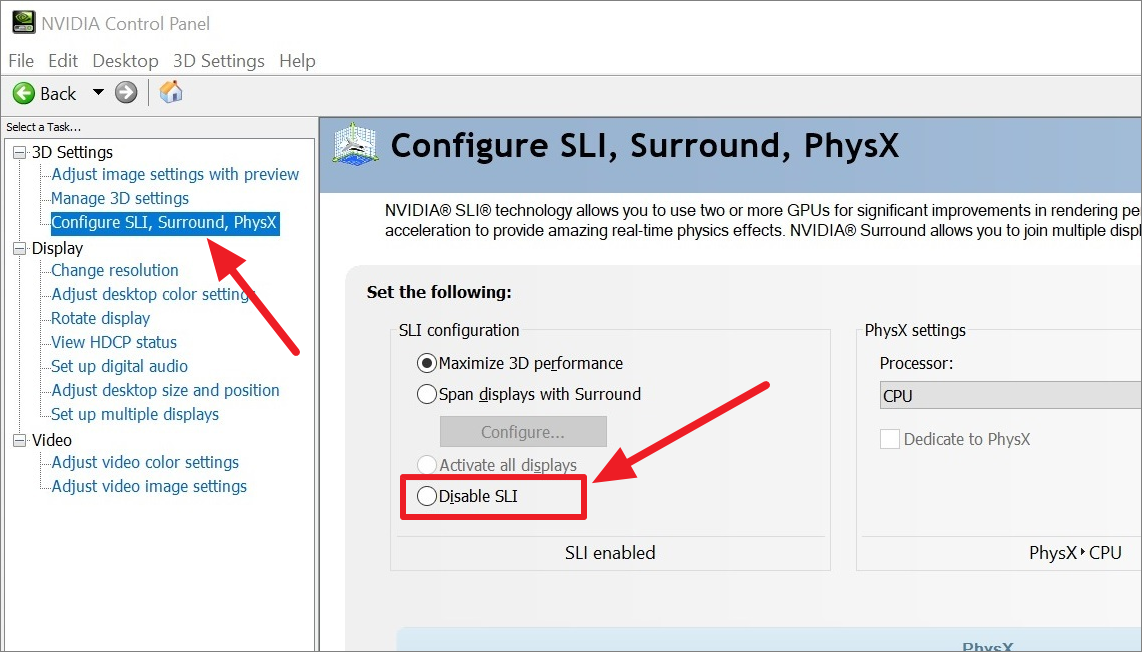Click the Video tree label
Image resolution: width=1142 pixels, height=652 pixels.
(x=52, y=440)
